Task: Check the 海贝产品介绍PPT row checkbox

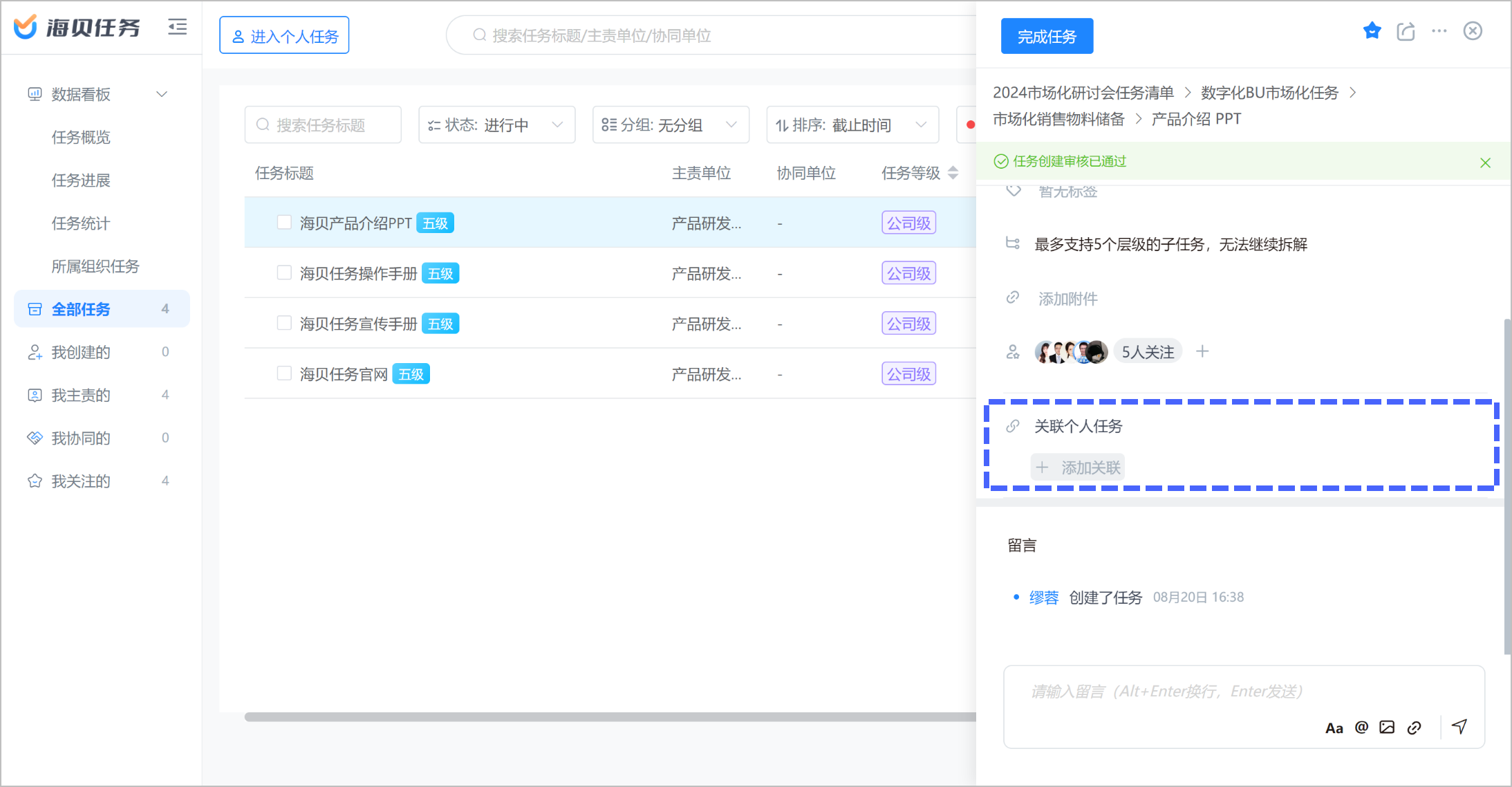Action: (x=284, y=222)
